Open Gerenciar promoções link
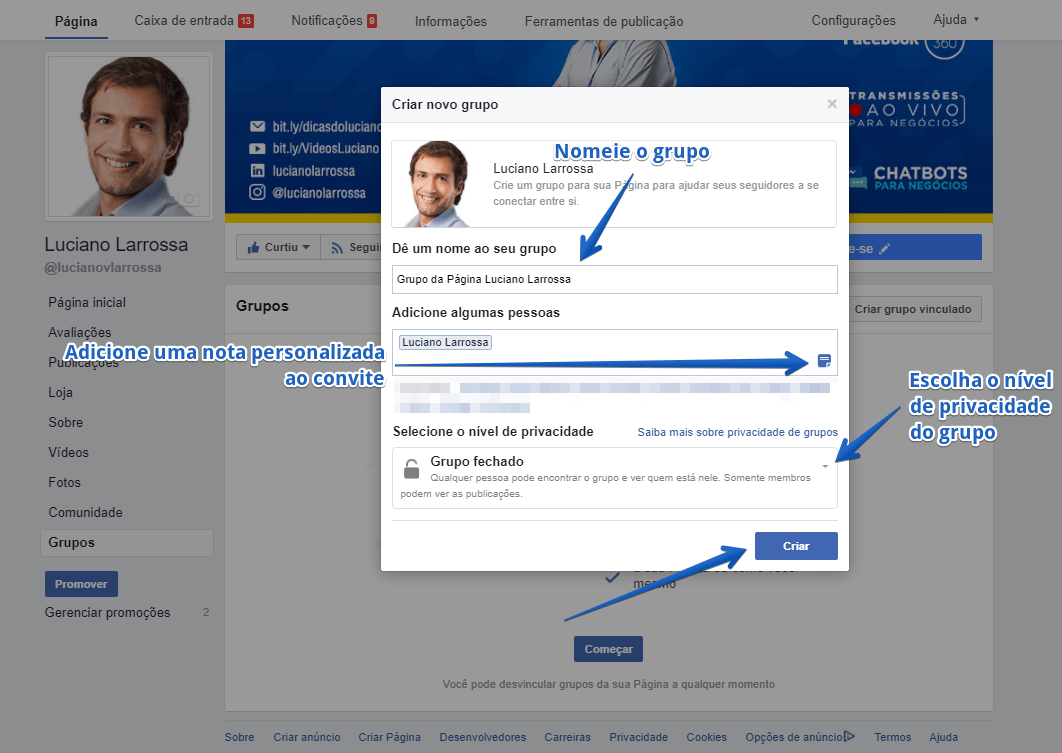The width and height of the screenshot is (1062, 753). (x=108, y=612)
